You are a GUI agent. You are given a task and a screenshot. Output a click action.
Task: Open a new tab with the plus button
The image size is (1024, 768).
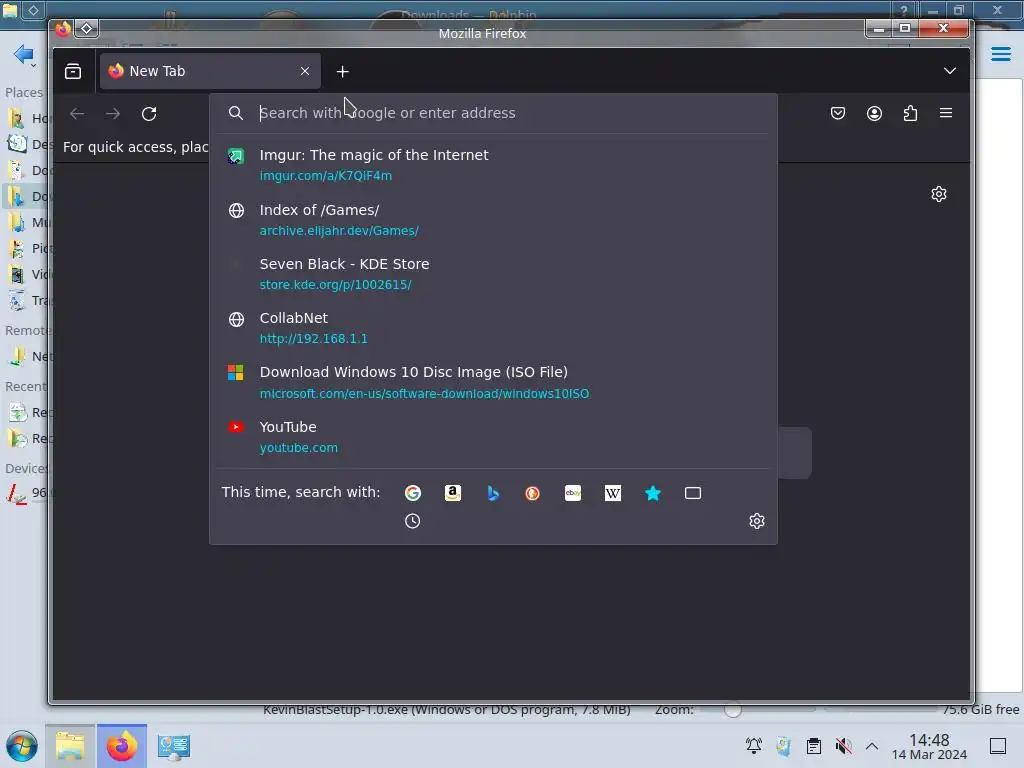click(x=342, y=71)
